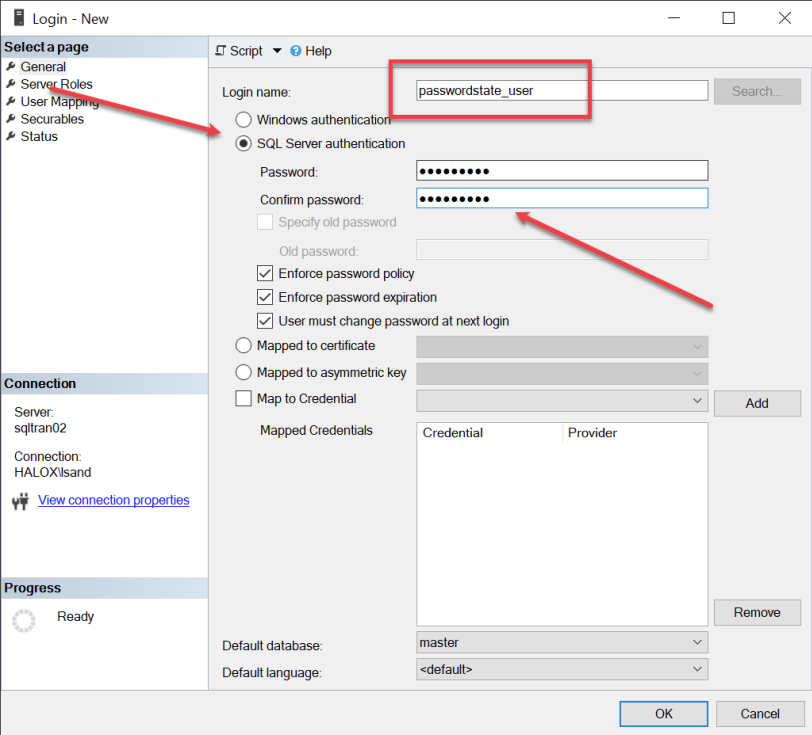The width and height of the screenshot is (812, 735).
Task: Uncheck User must change password at next login
Action: 265,321
